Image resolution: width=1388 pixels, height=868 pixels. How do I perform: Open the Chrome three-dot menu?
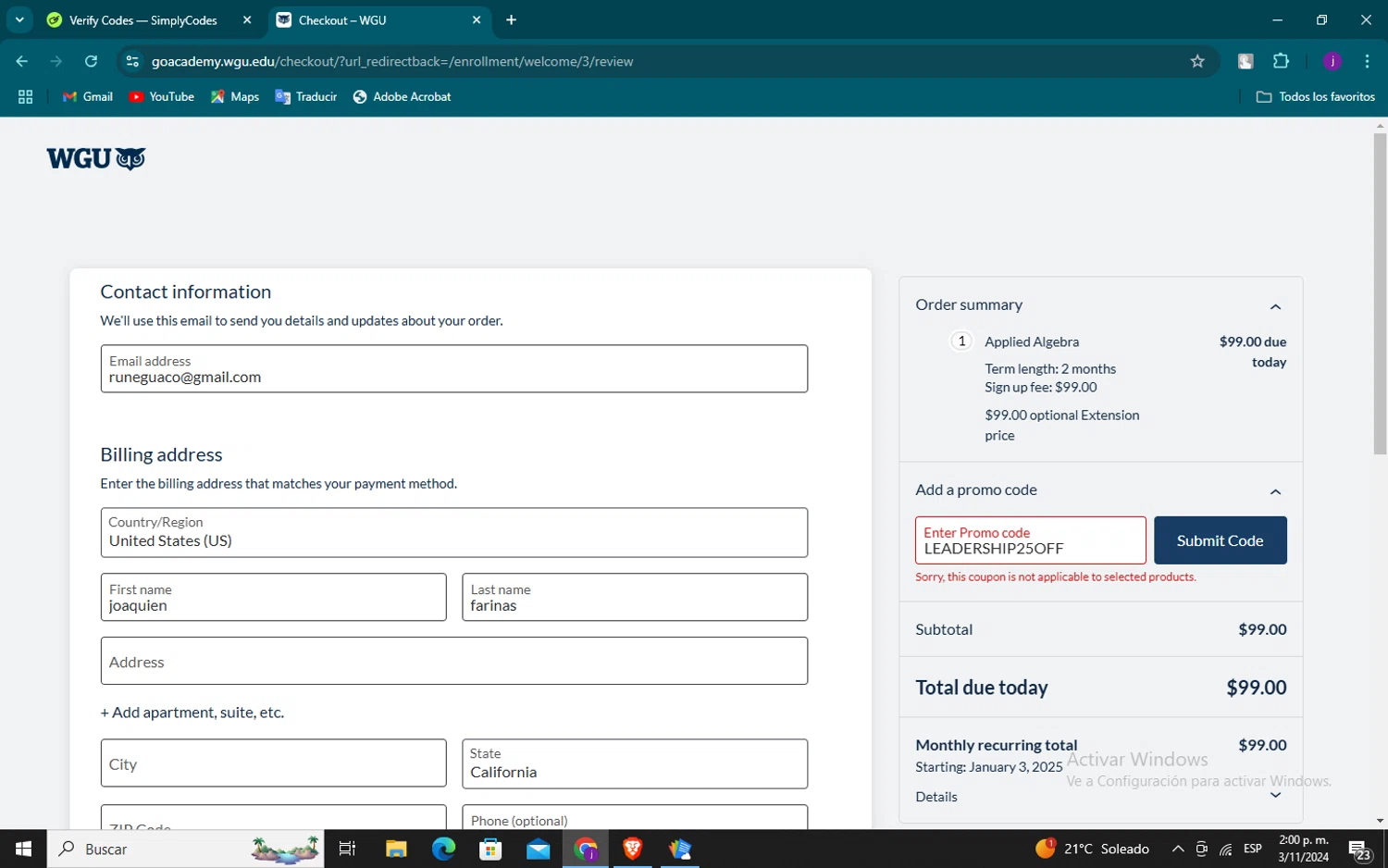click(x=1367, y=61)
